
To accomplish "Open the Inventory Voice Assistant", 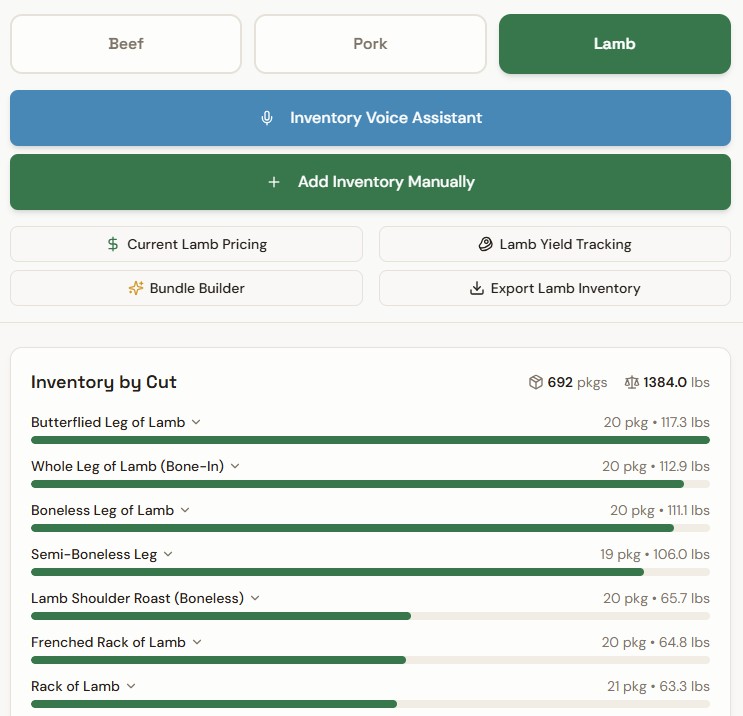I will 370,118.
